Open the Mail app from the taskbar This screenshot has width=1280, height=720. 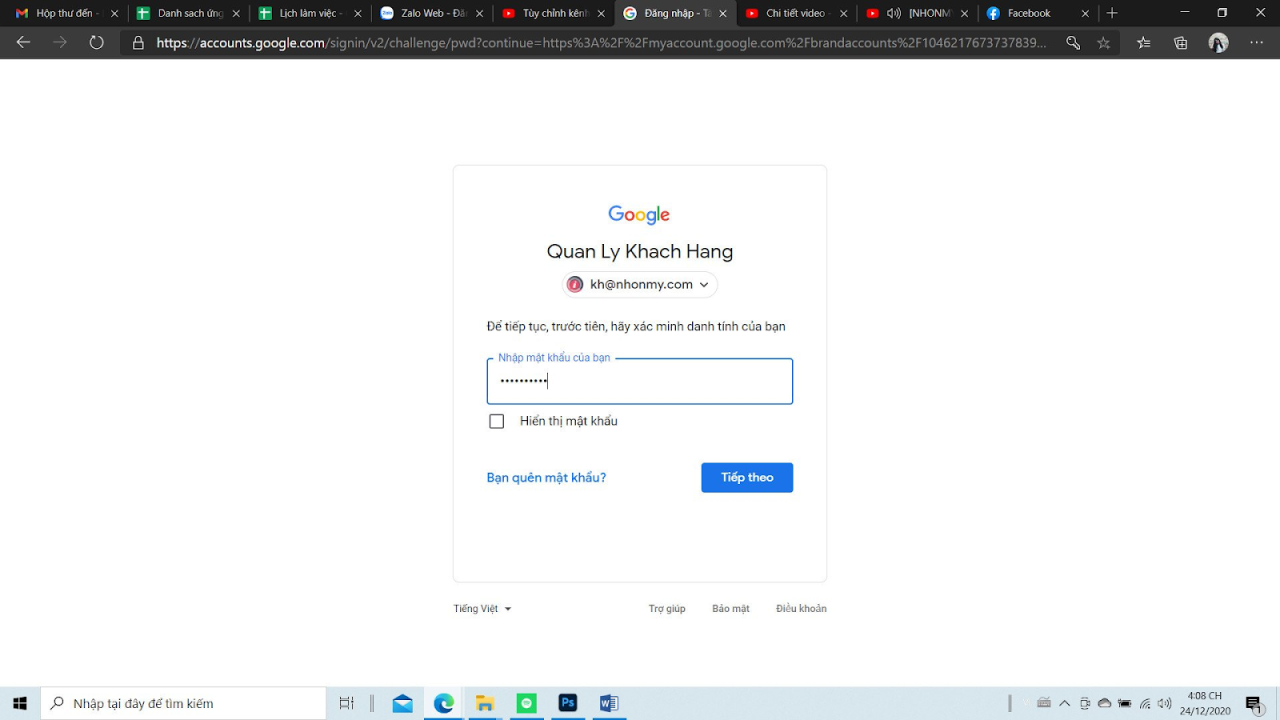point(403,703)
